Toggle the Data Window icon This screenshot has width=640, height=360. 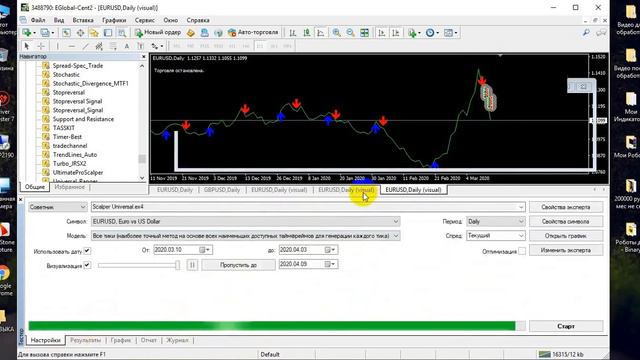point(80,33)
